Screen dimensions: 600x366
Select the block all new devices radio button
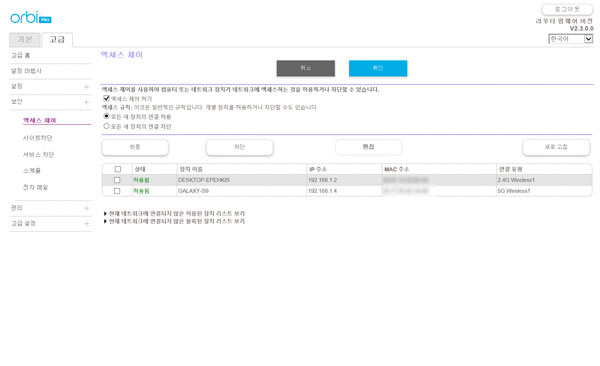coord(106,126)
